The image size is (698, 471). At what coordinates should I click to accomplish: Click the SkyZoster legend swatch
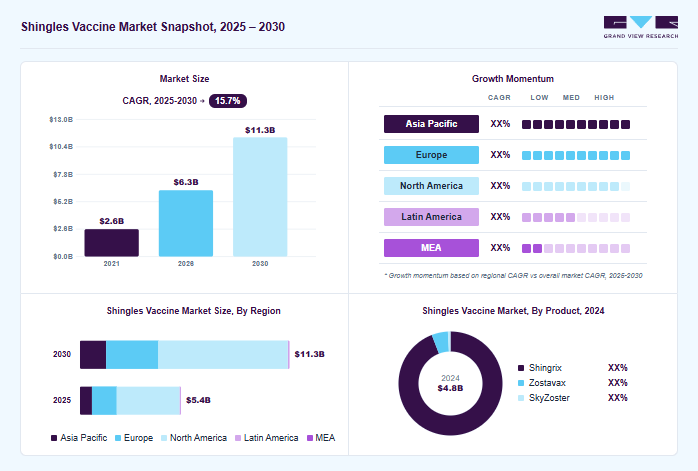click(521, 398)
